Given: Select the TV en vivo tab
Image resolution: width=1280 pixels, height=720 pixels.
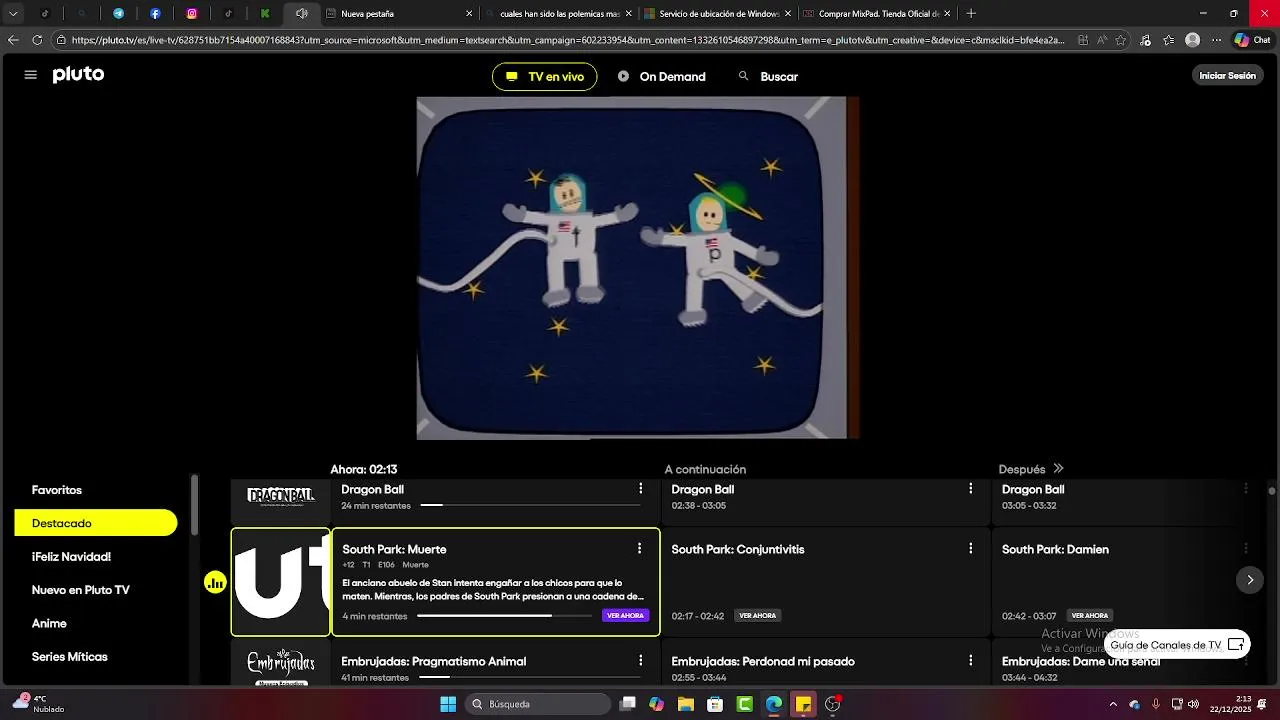Looking at the screenshot, I should click(x=545, y=77).
